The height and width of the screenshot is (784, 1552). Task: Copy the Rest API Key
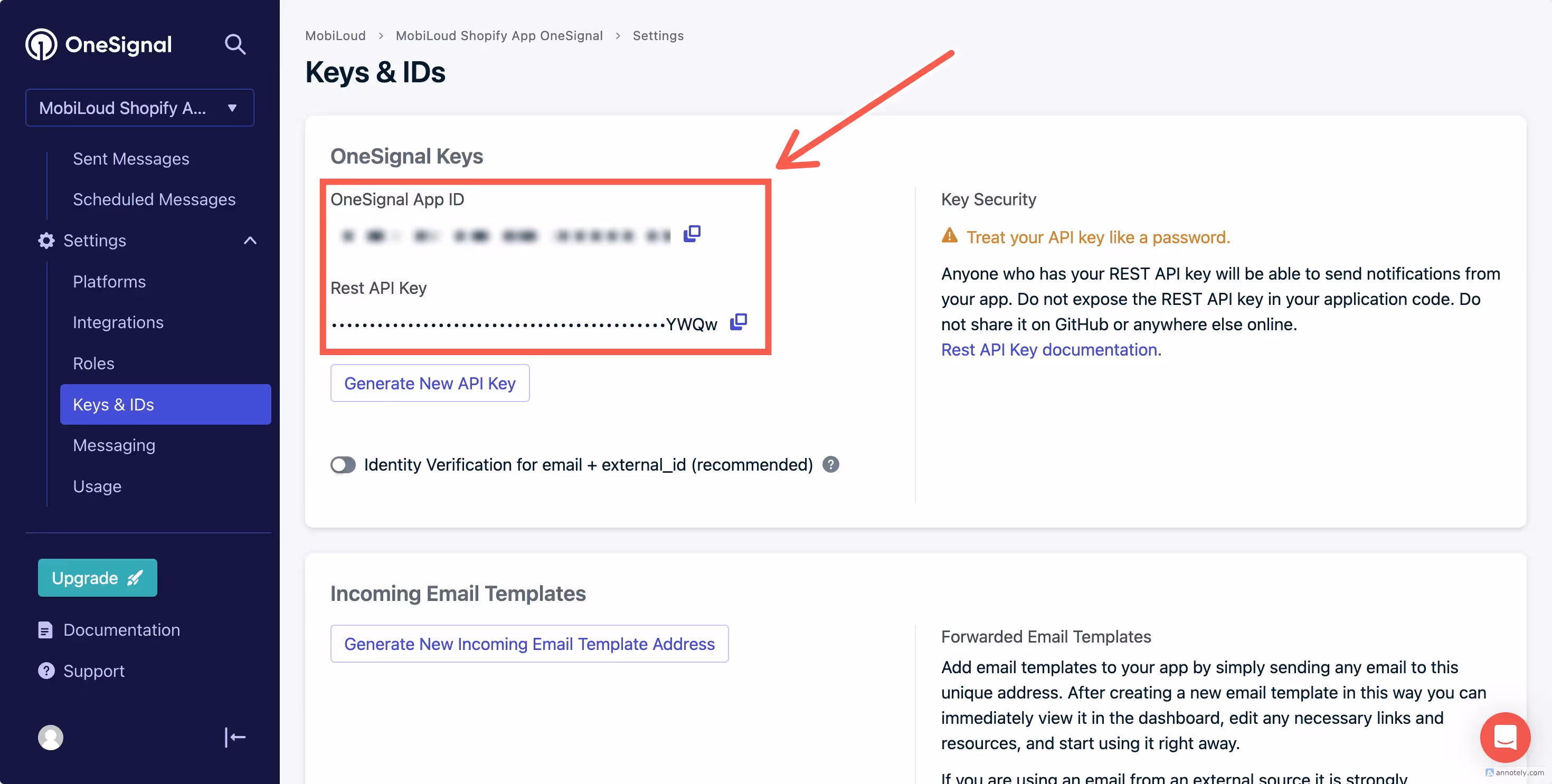738,322
